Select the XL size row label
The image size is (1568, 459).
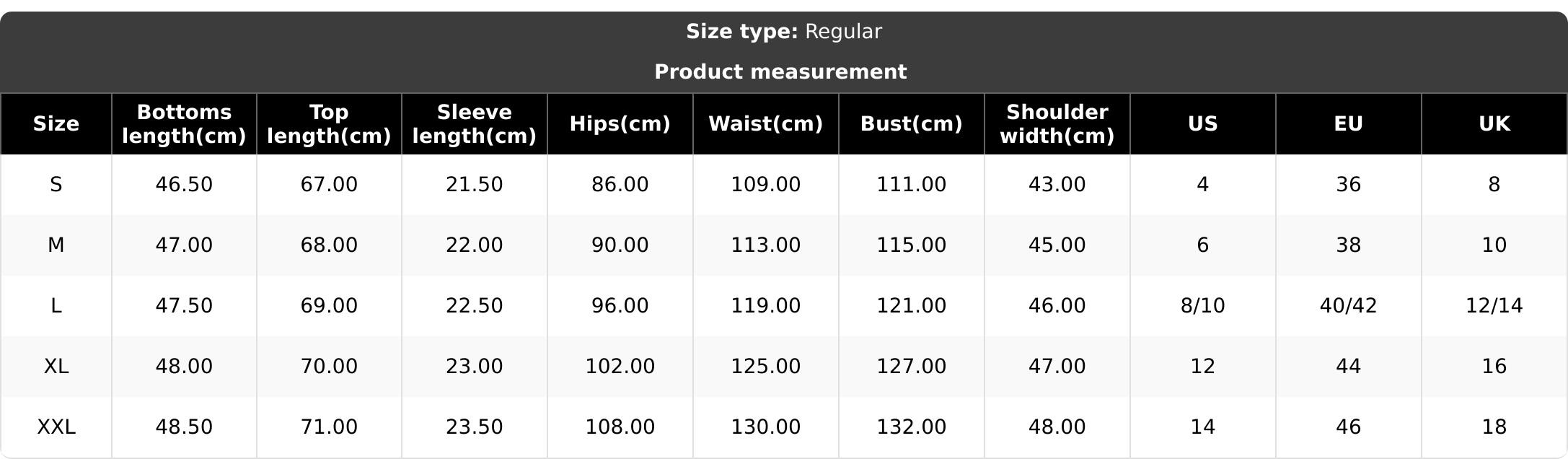(x=56, y=367)
